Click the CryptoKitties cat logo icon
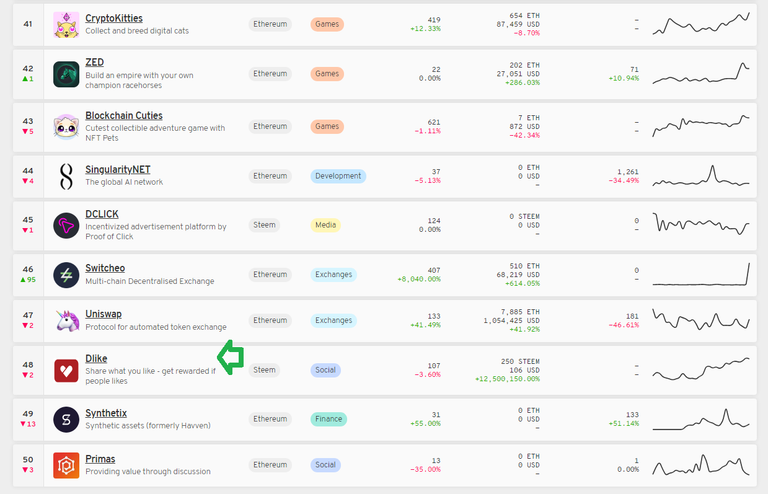 tap(66, 24)
